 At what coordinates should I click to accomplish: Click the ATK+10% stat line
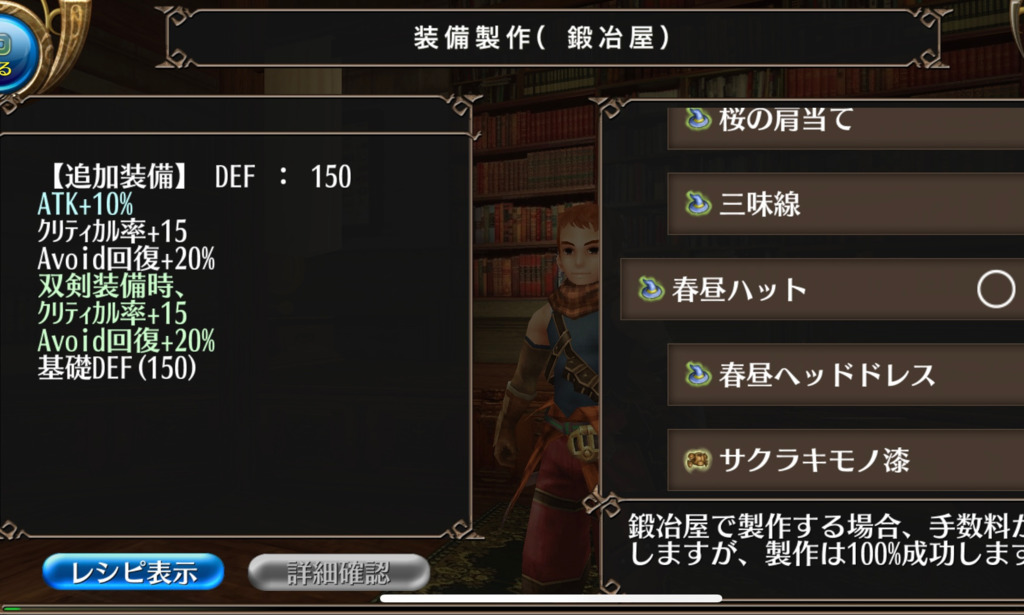point(85,204)
